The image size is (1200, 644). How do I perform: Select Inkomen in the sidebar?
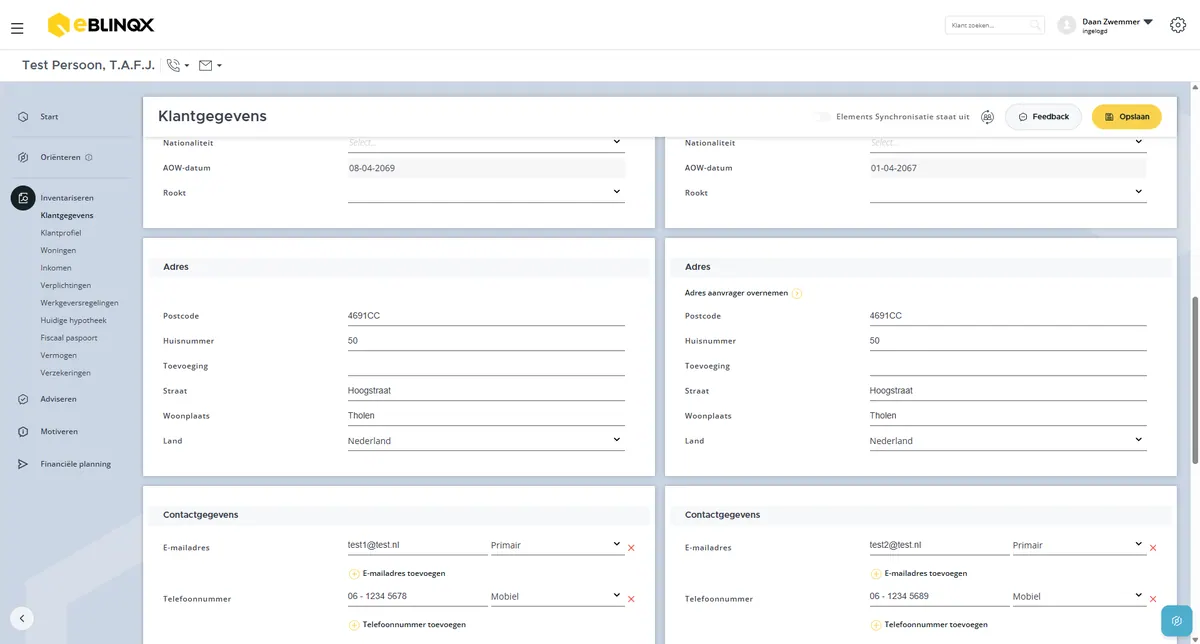tap(56, 268)
